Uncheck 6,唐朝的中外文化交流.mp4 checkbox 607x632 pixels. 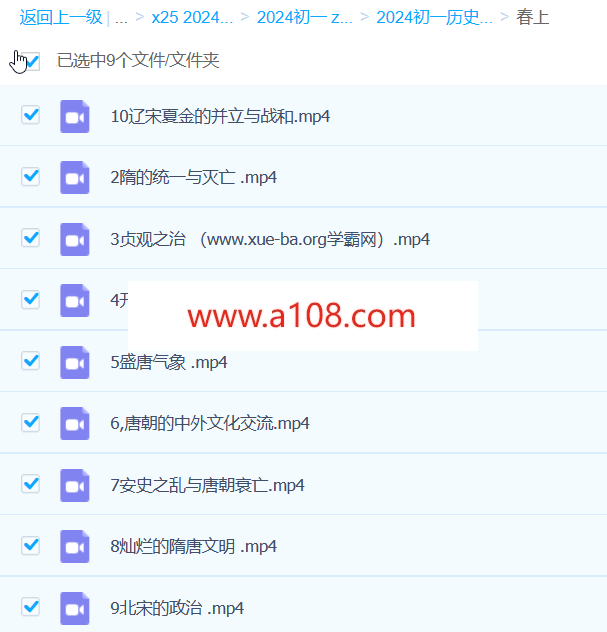(x=31, y=422)
